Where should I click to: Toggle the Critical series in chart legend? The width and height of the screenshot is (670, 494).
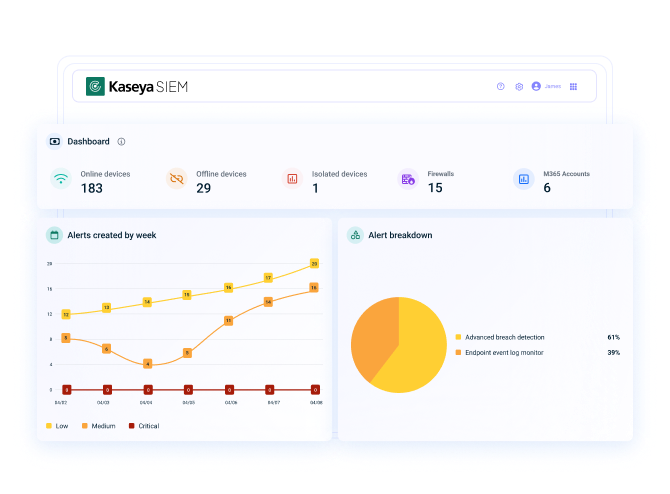pos(146,426)
